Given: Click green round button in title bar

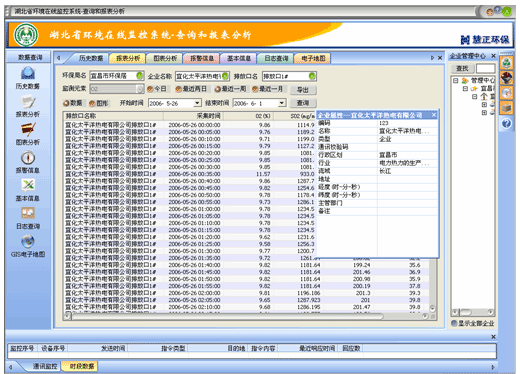Looking at the screenshot, I should point(507,12).
